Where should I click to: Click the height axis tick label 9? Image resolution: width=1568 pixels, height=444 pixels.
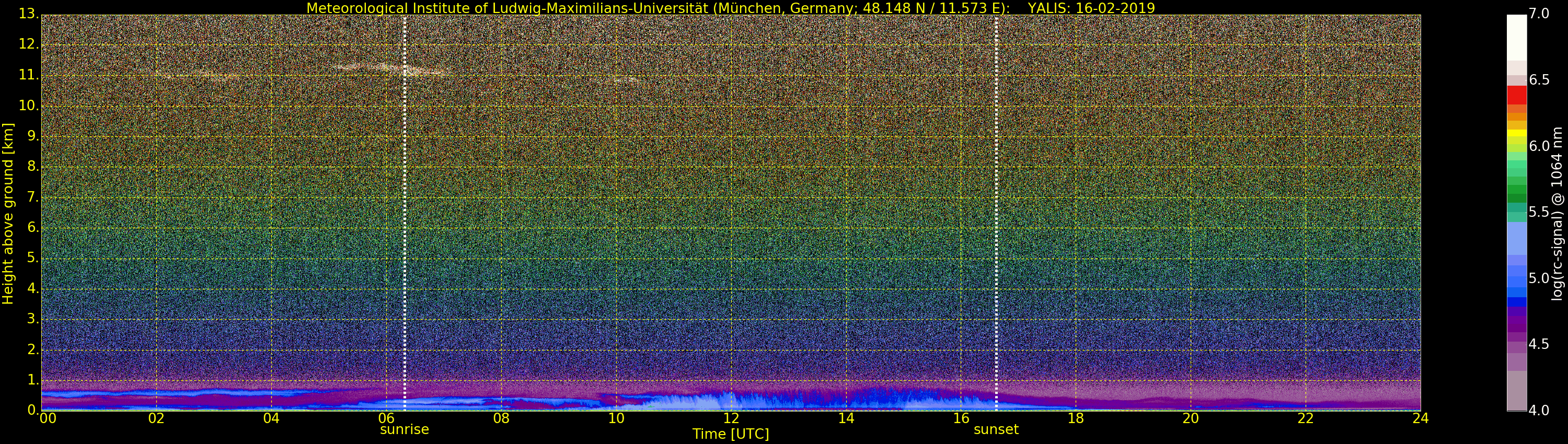pos(33,136)
